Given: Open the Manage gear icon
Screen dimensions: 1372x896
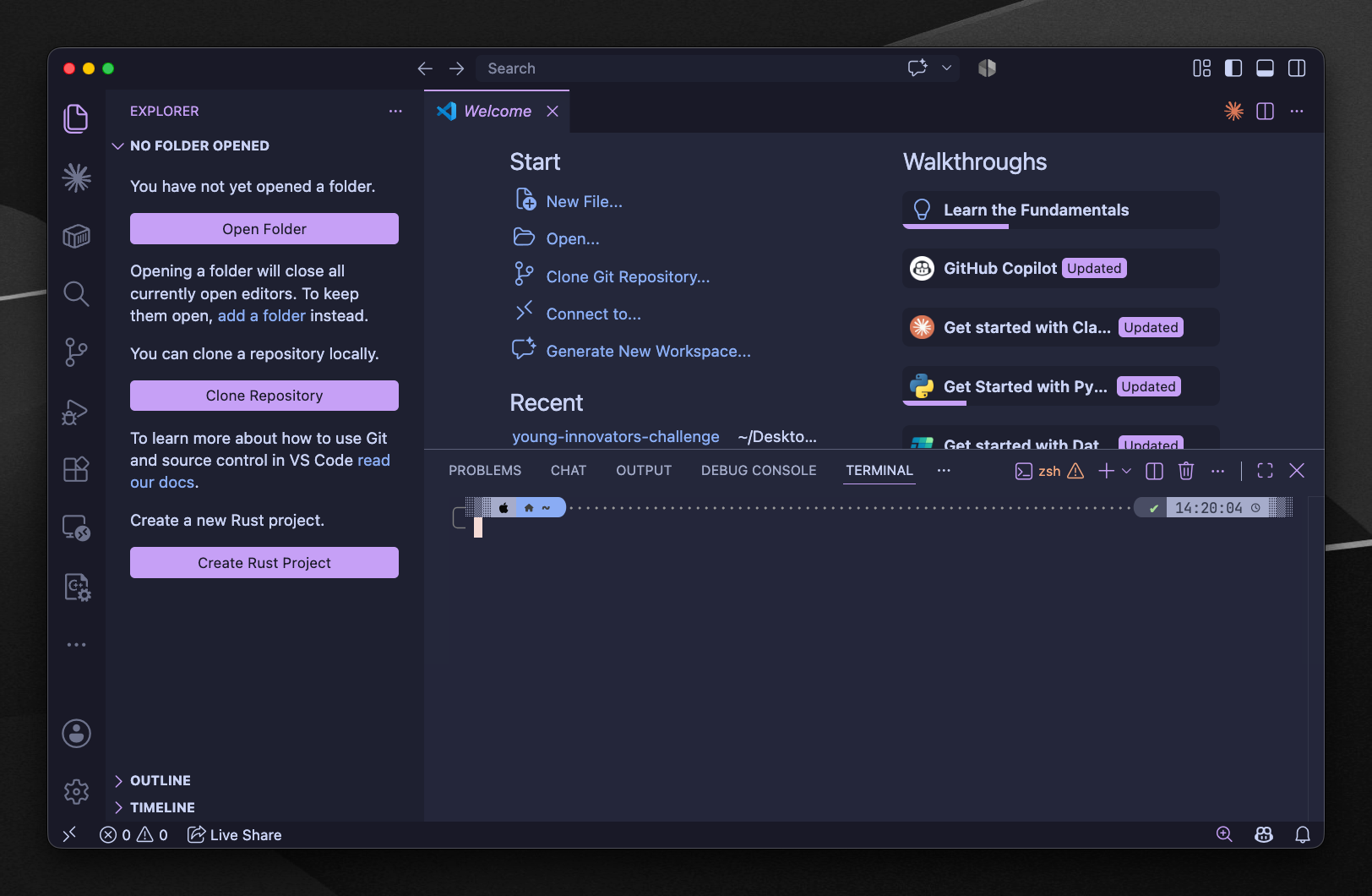Looking at the screenshot, I should [x=76, y=792].
